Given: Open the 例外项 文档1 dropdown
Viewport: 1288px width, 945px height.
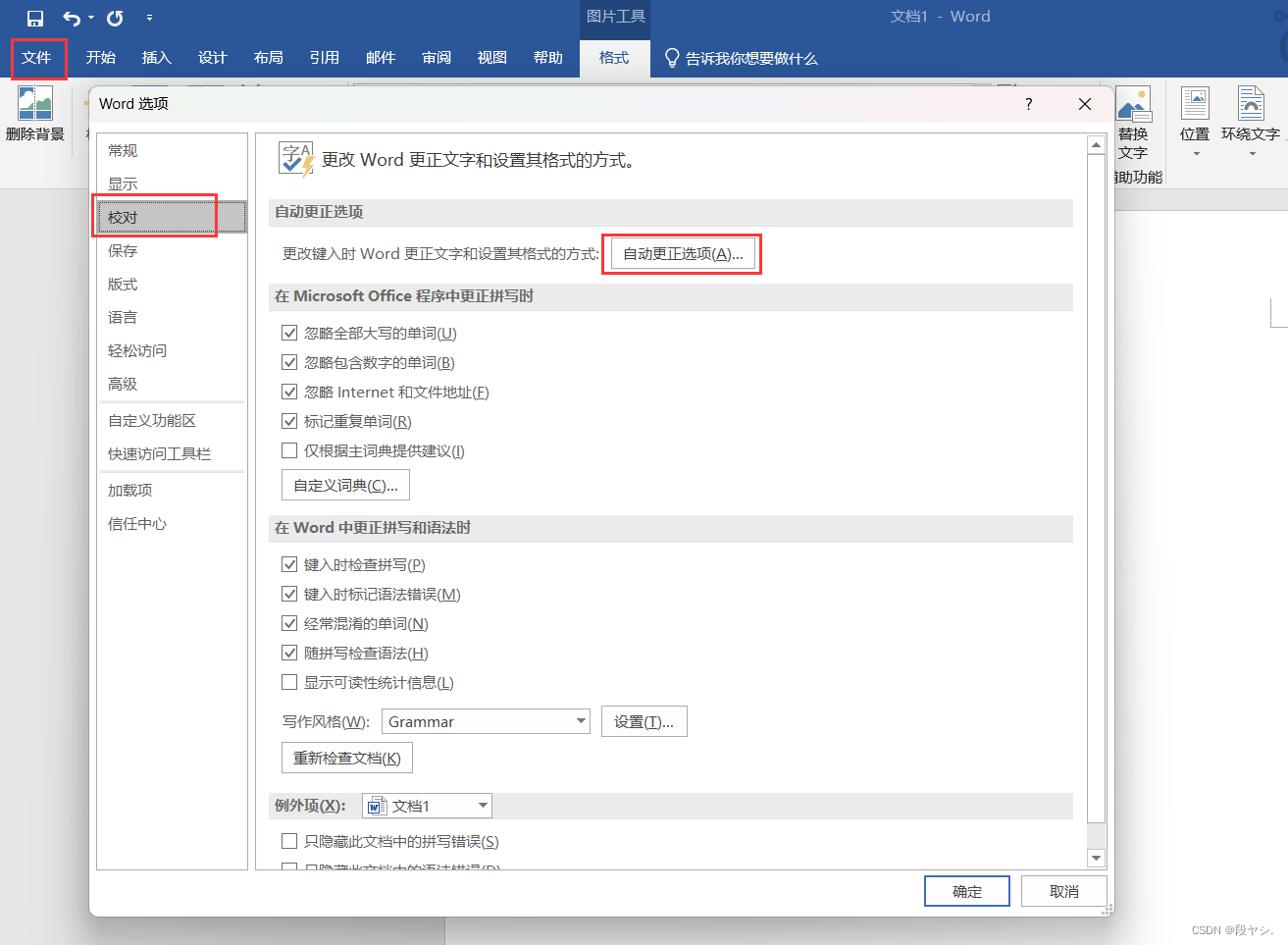Looking at the screenshot, I should pyautogui.click(x=427, y=807).
